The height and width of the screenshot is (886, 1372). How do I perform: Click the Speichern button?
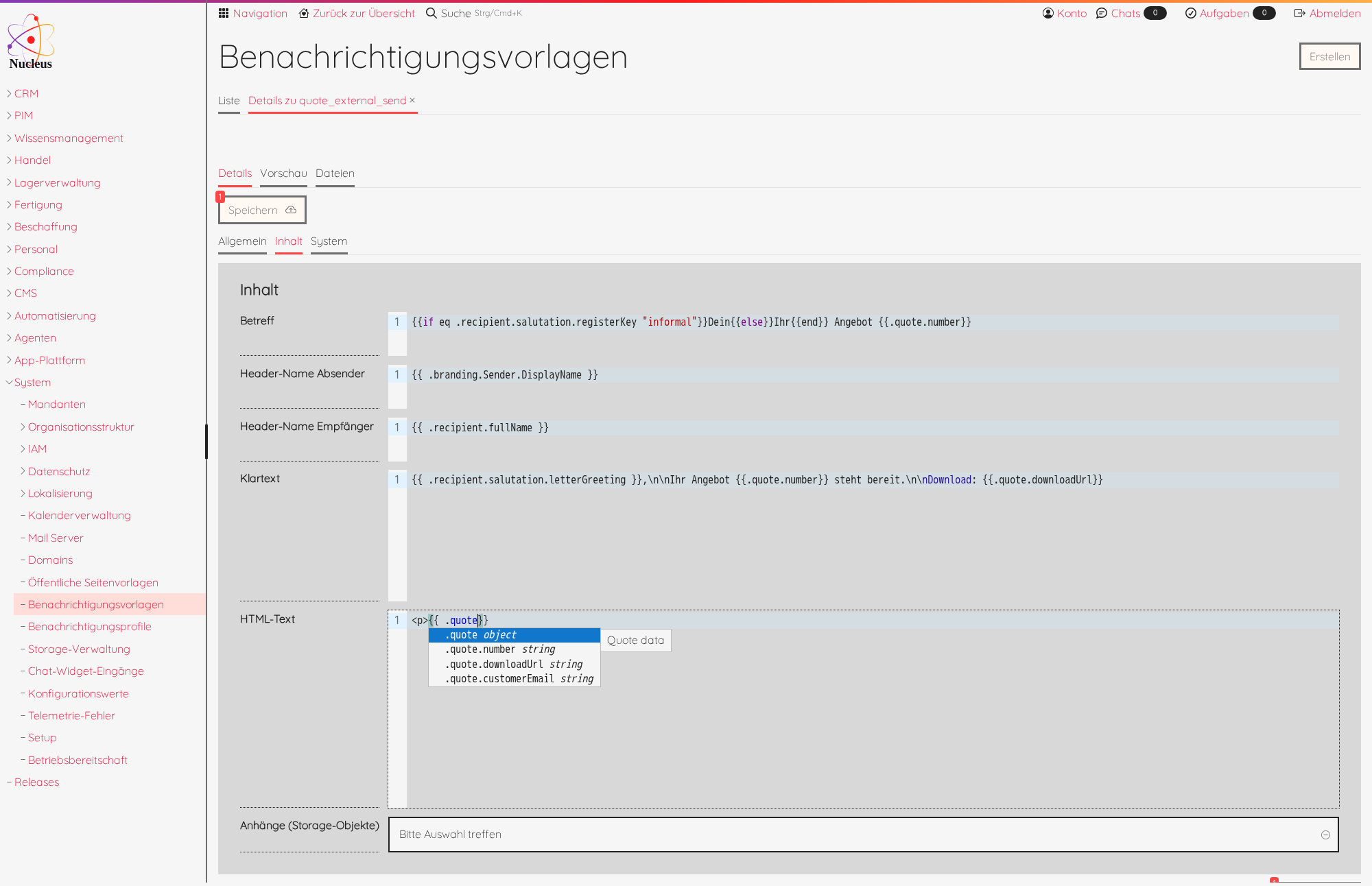point(262,210)
